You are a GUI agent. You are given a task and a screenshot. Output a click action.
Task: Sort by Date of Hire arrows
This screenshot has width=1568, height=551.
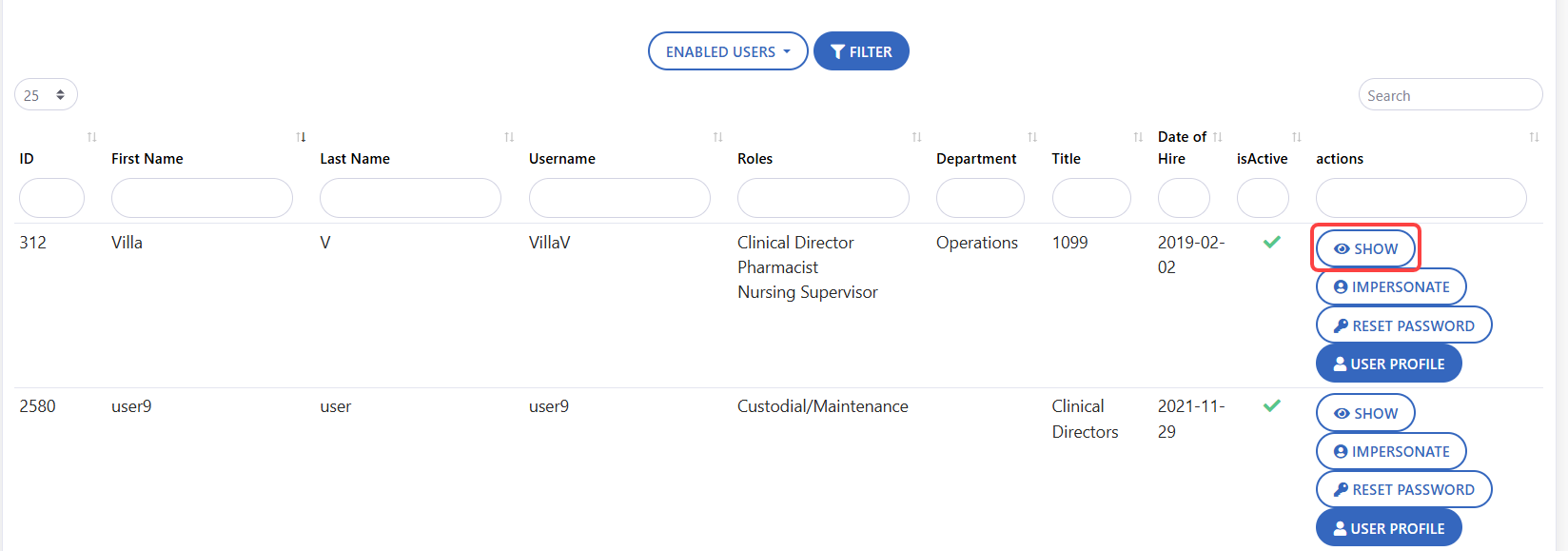click(x=1218, y=137)
